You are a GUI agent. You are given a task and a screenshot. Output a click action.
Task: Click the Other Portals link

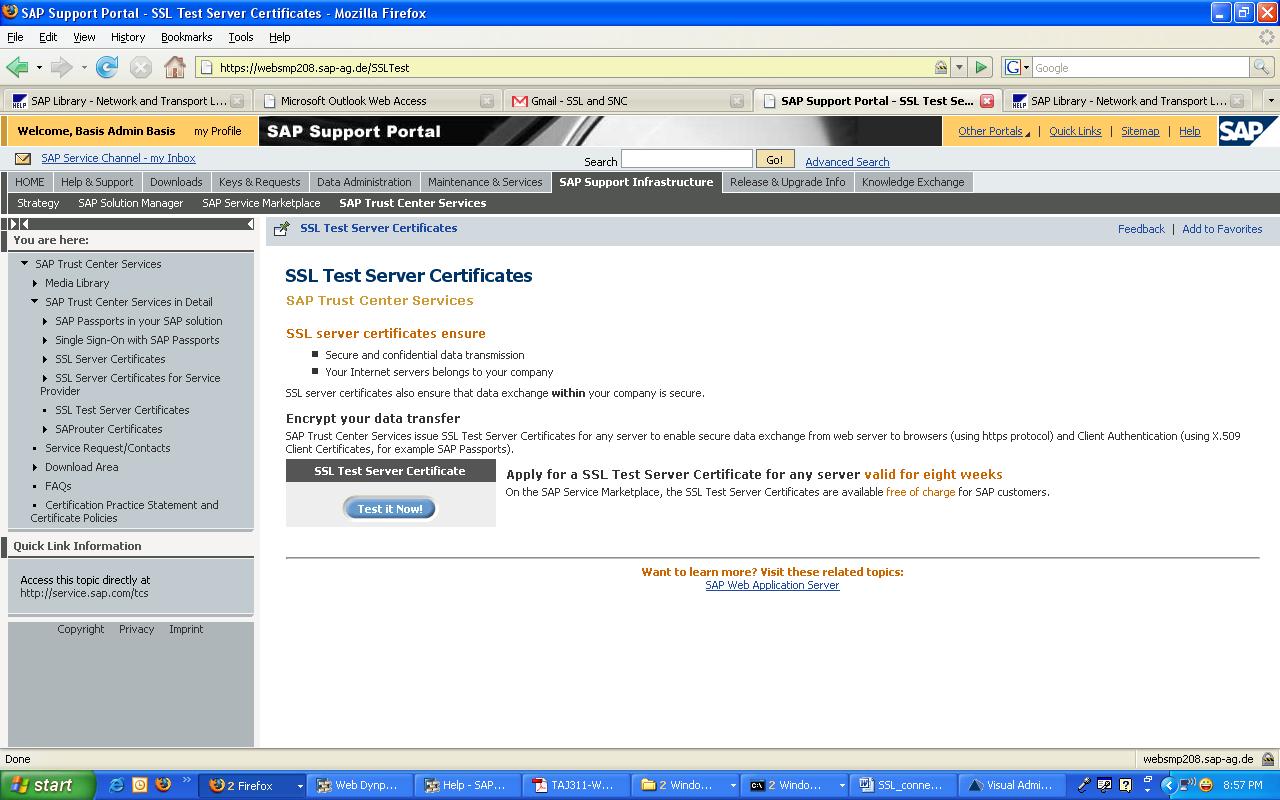993,131
